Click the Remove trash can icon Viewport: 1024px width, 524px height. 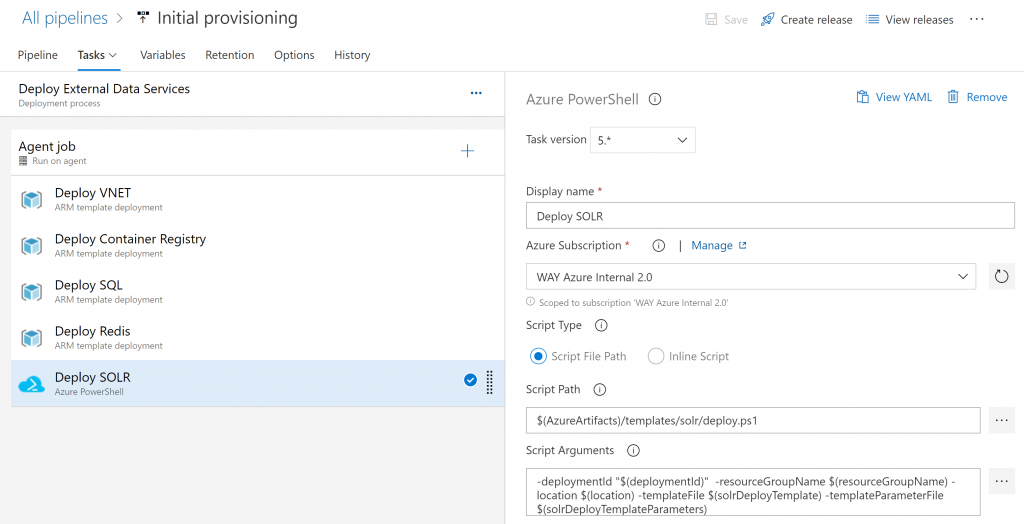click(x=953, y=97)
